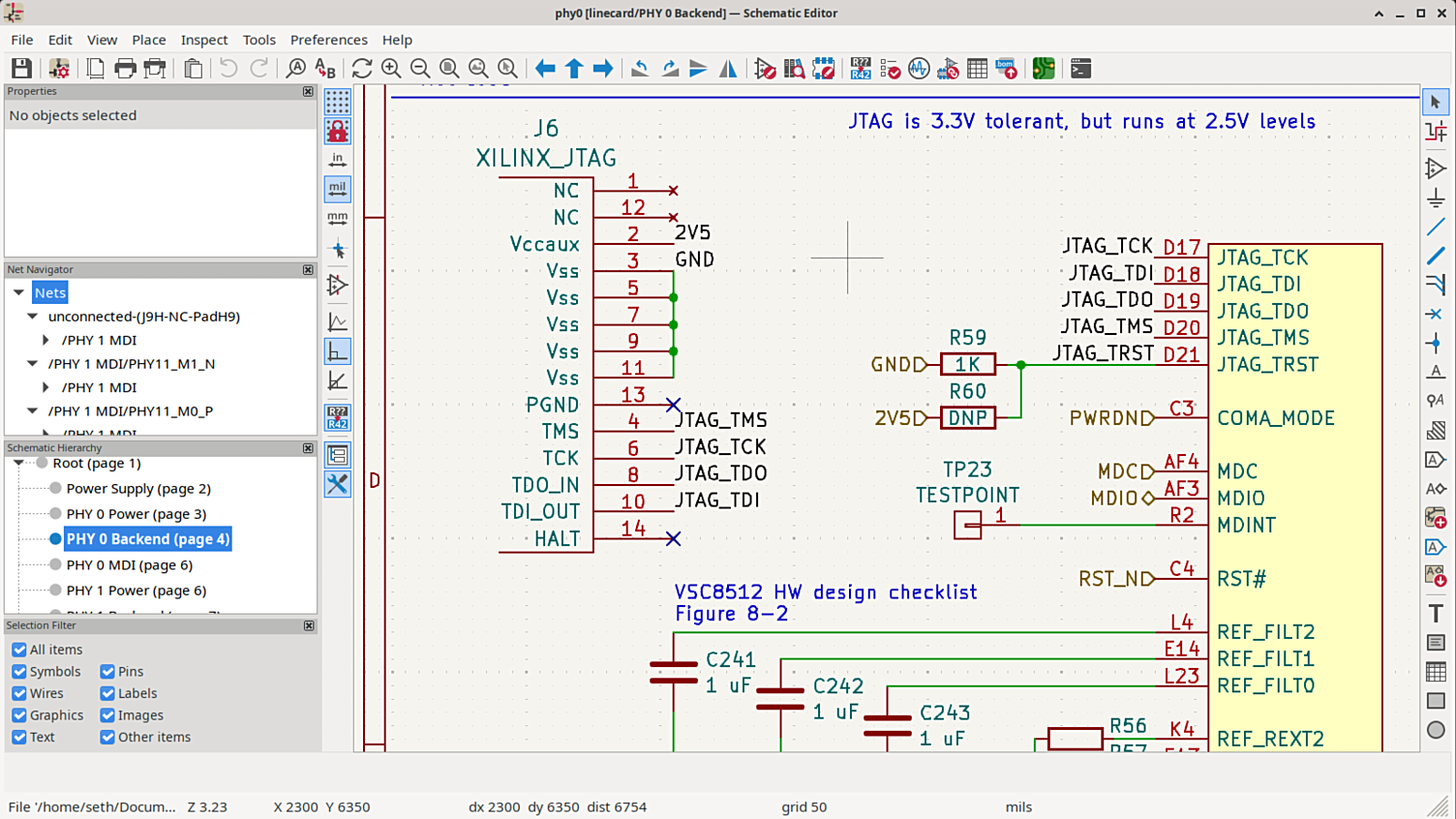The height and width of the screenshot is (819, 1456).
Task: Click the Zoom In magnifier icon
Action: 391,69
